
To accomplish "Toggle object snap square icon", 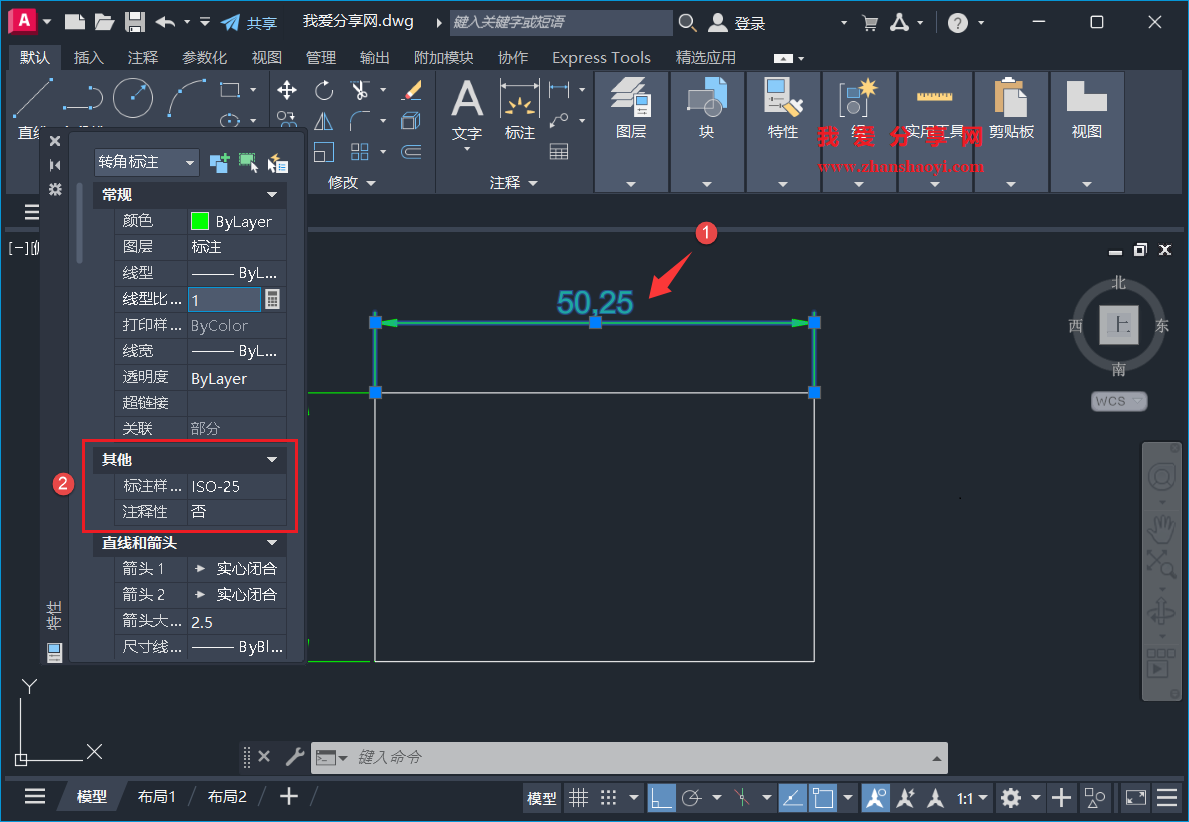I will [823, 797].
